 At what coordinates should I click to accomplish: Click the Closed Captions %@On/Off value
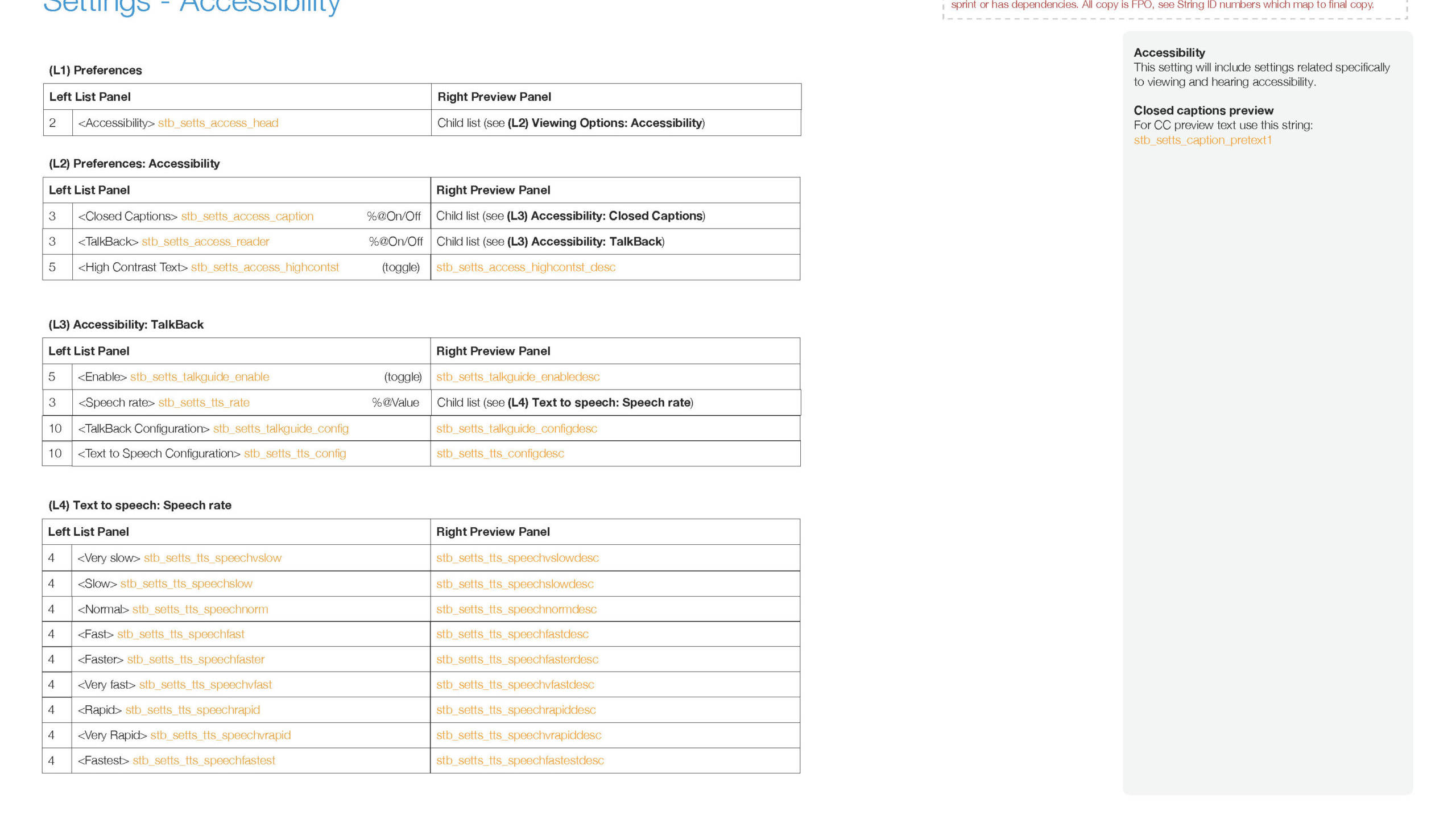(394, 216)
